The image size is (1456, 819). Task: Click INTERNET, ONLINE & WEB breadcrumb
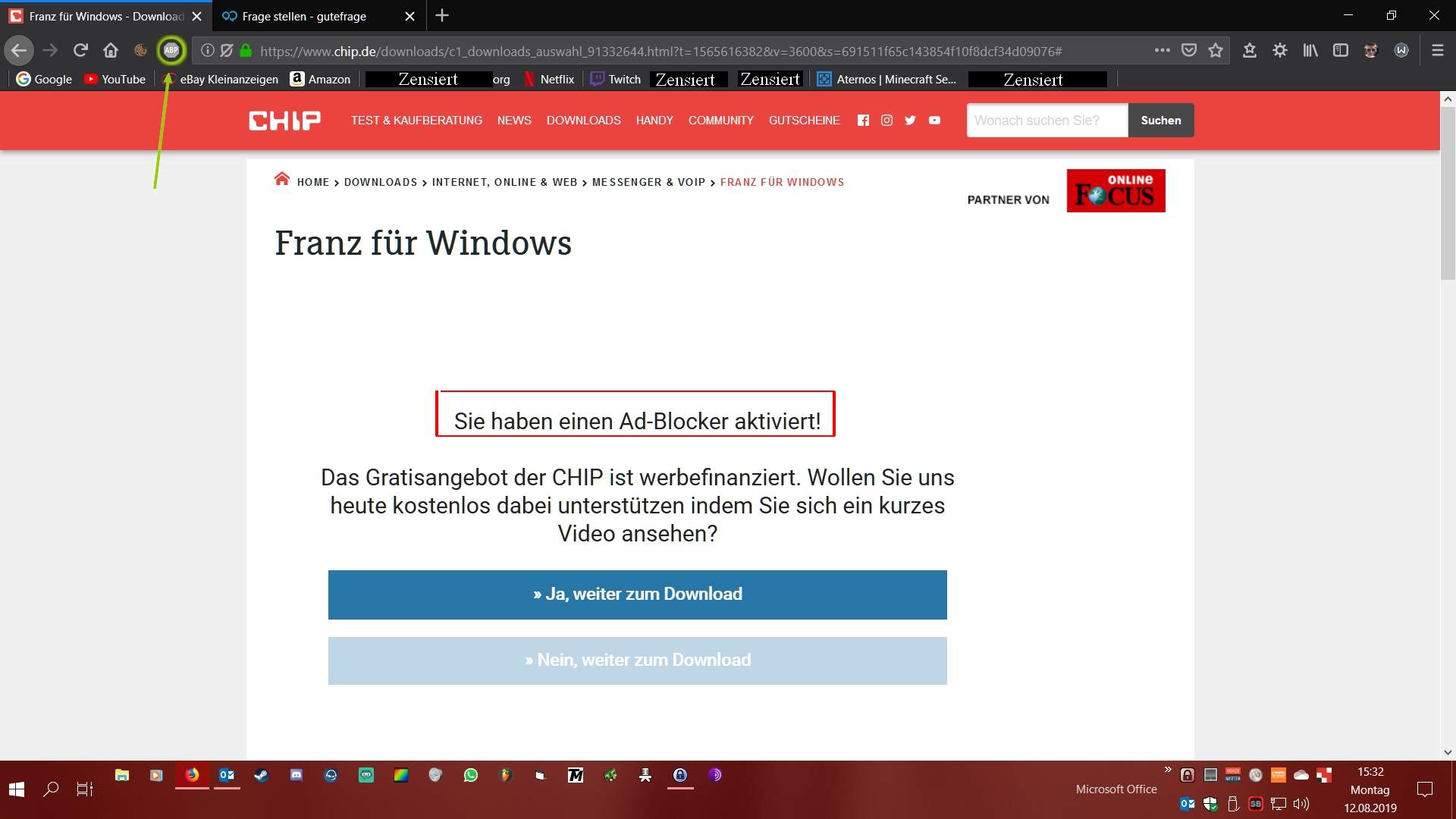505,182
